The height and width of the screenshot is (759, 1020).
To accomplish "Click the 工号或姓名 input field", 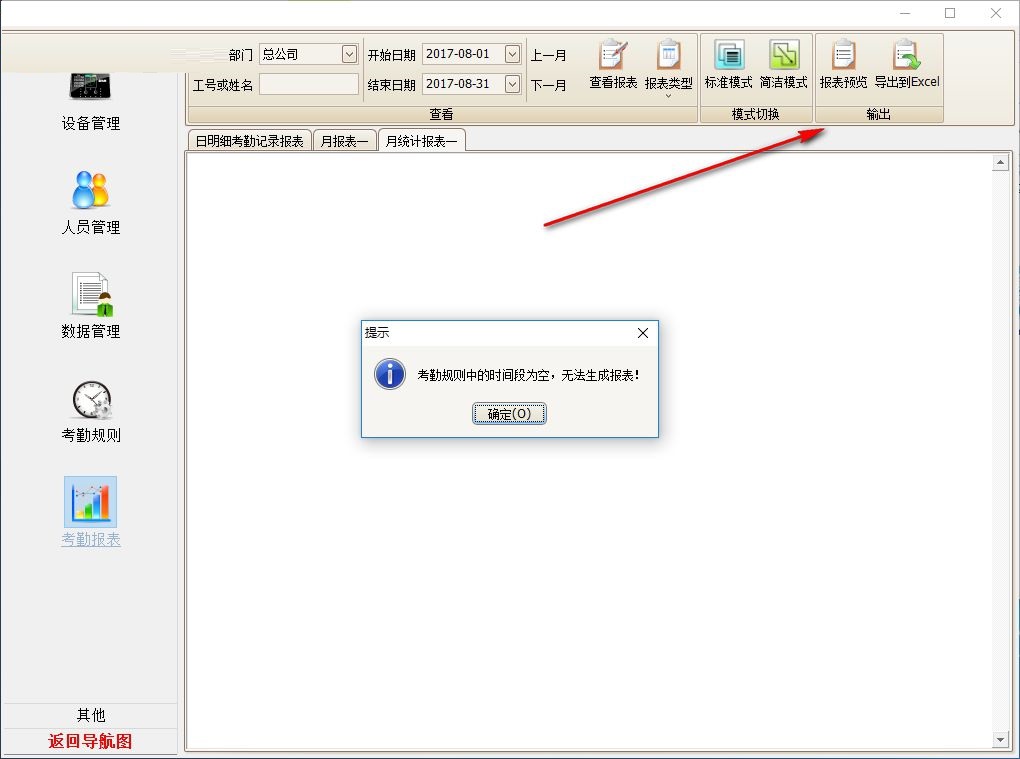I will point(309,84).
